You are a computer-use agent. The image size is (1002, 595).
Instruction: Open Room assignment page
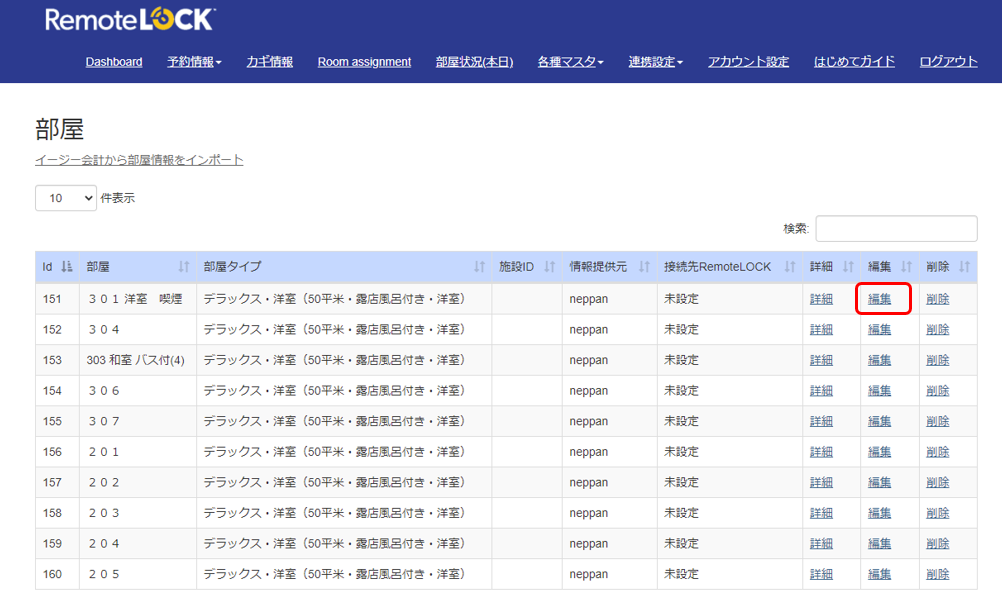[x=364, y=62]
